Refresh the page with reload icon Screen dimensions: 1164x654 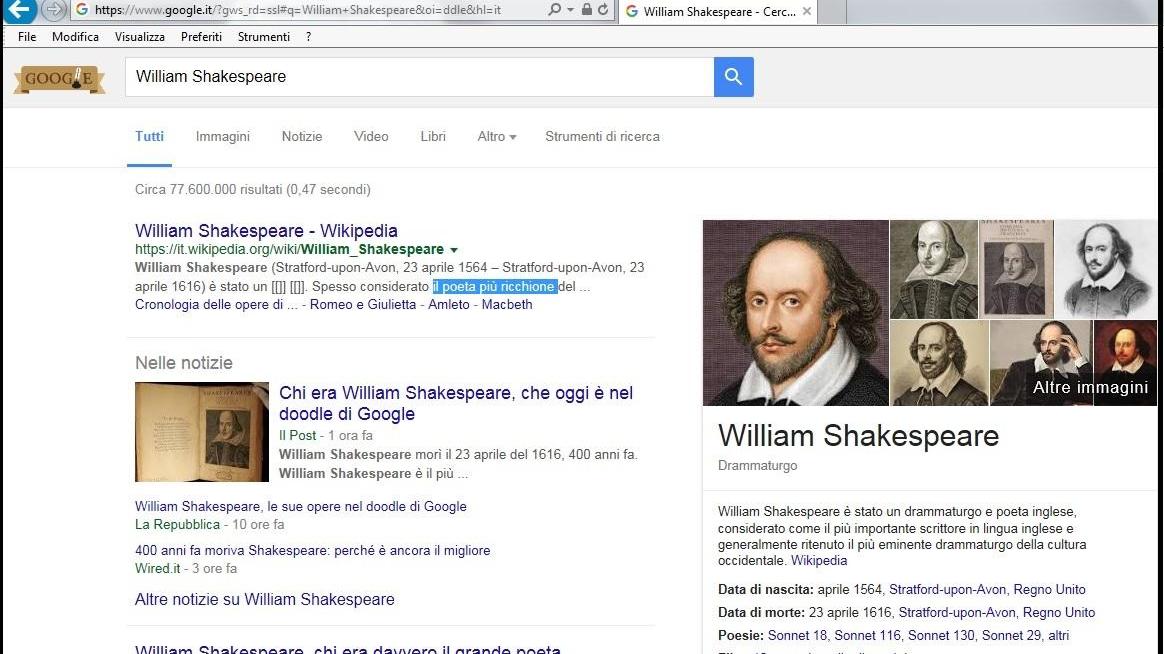click(x=603, y=10)
